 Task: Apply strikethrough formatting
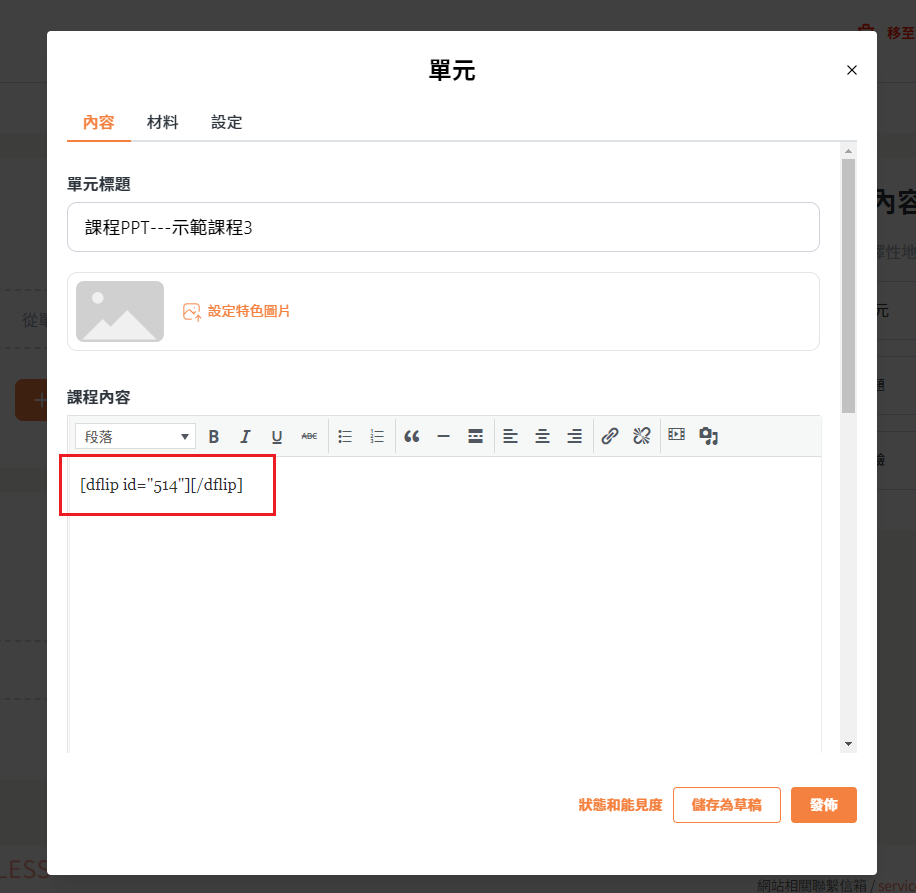[309, 436]
